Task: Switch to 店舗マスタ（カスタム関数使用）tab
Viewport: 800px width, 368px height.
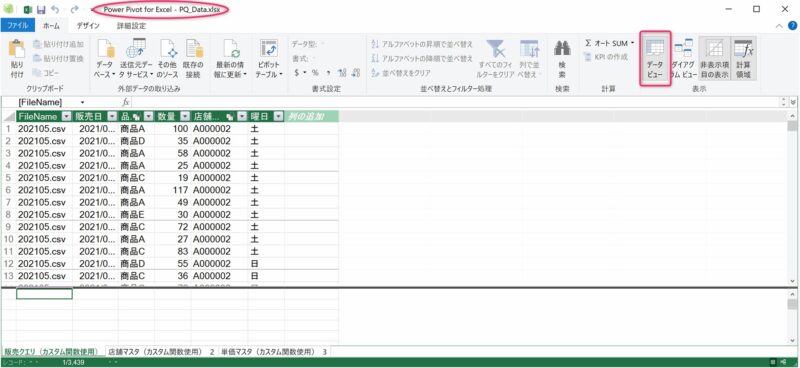Action: click(x=161, y=352)
